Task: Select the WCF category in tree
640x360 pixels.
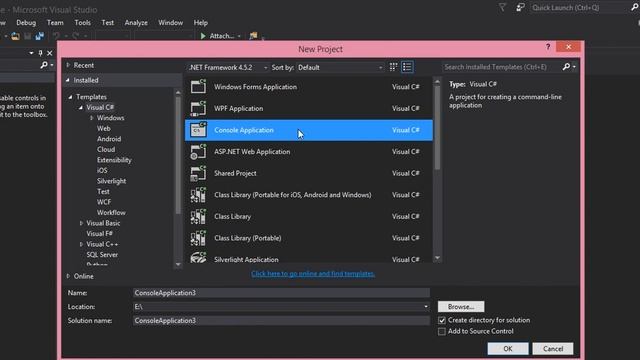Action: (104, 202)
